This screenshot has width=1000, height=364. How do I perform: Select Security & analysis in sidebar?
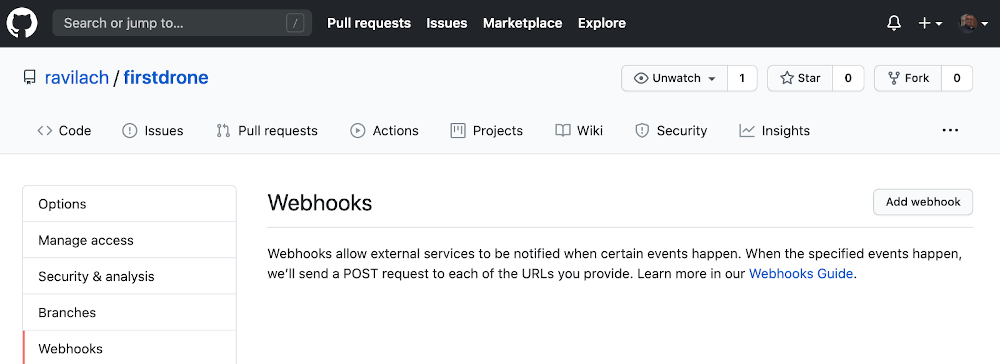point(129,277)
